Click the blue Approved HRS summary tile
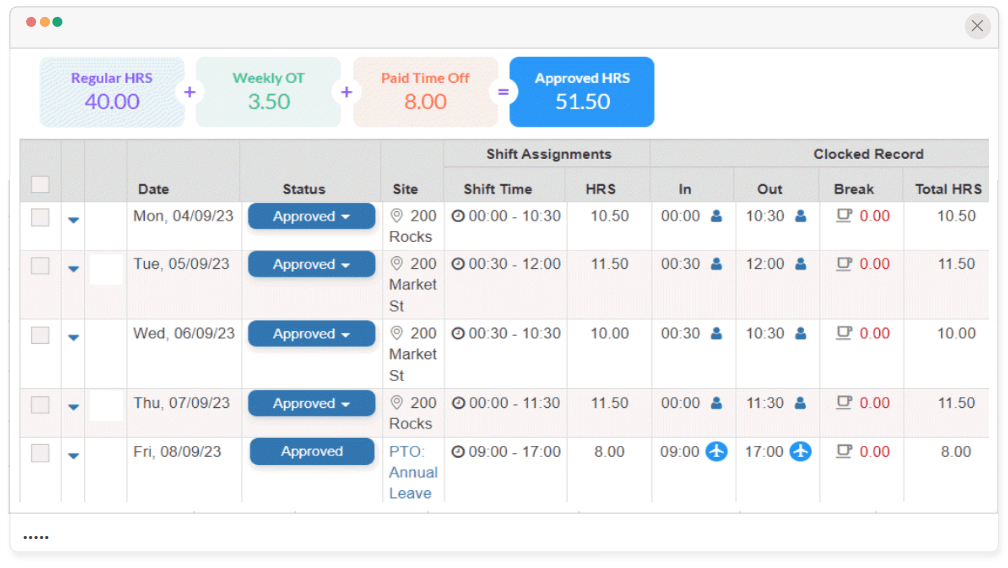 [582, 92]
